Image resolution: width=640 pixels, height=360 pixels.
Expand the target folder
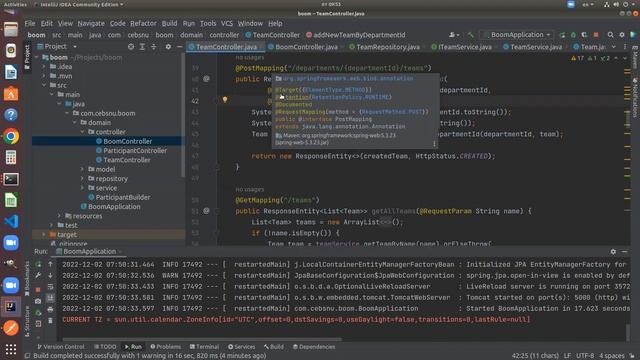[x=44, y=235]
